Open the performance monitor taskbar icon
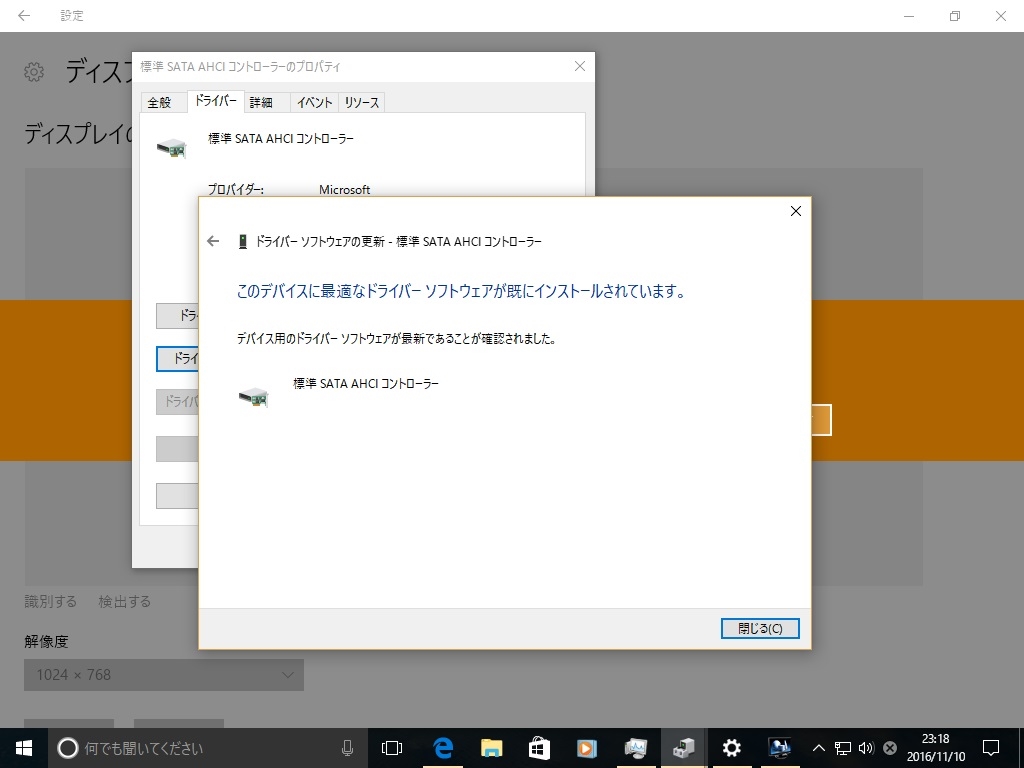 (635, 748)
